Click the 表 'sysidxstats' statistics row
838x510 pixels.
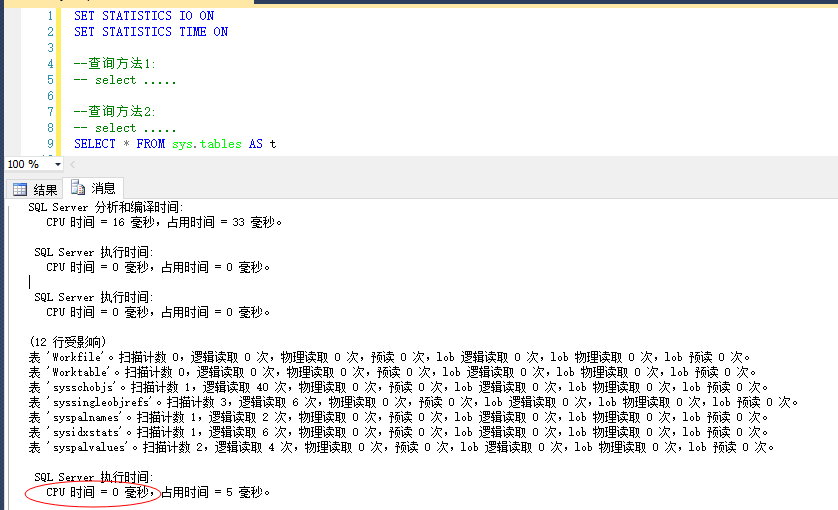[x=398, y=432]
